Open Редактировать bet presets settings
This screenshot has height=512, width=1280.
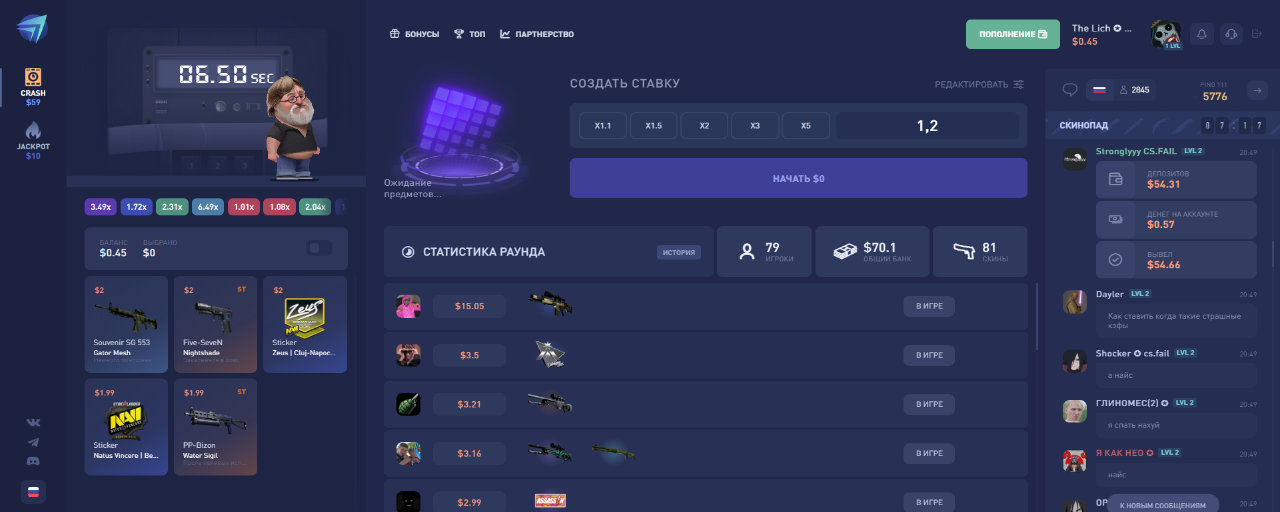pos(979,84)
